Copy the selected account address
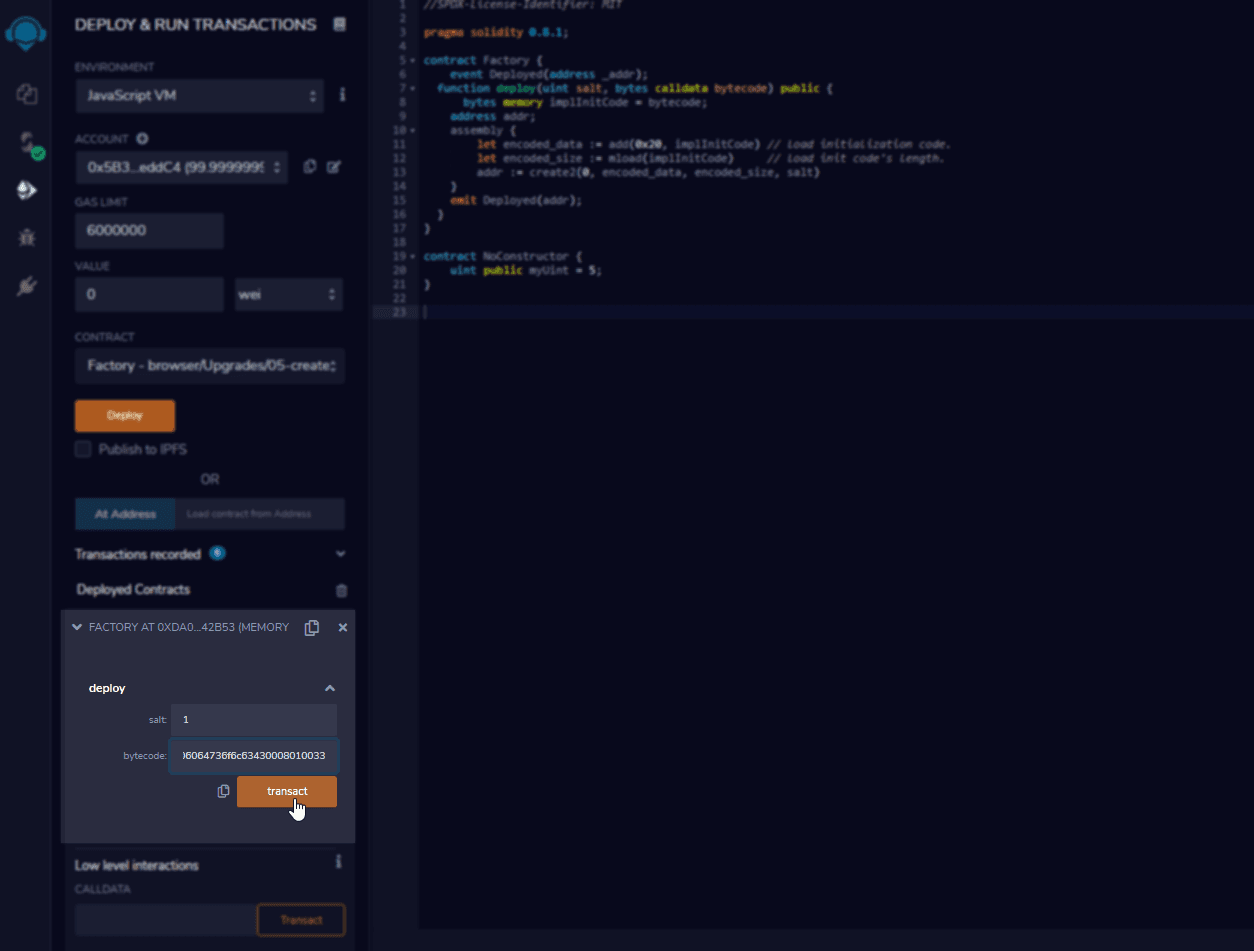Viewport: 1254px width, 951px height. click(310, 167)
